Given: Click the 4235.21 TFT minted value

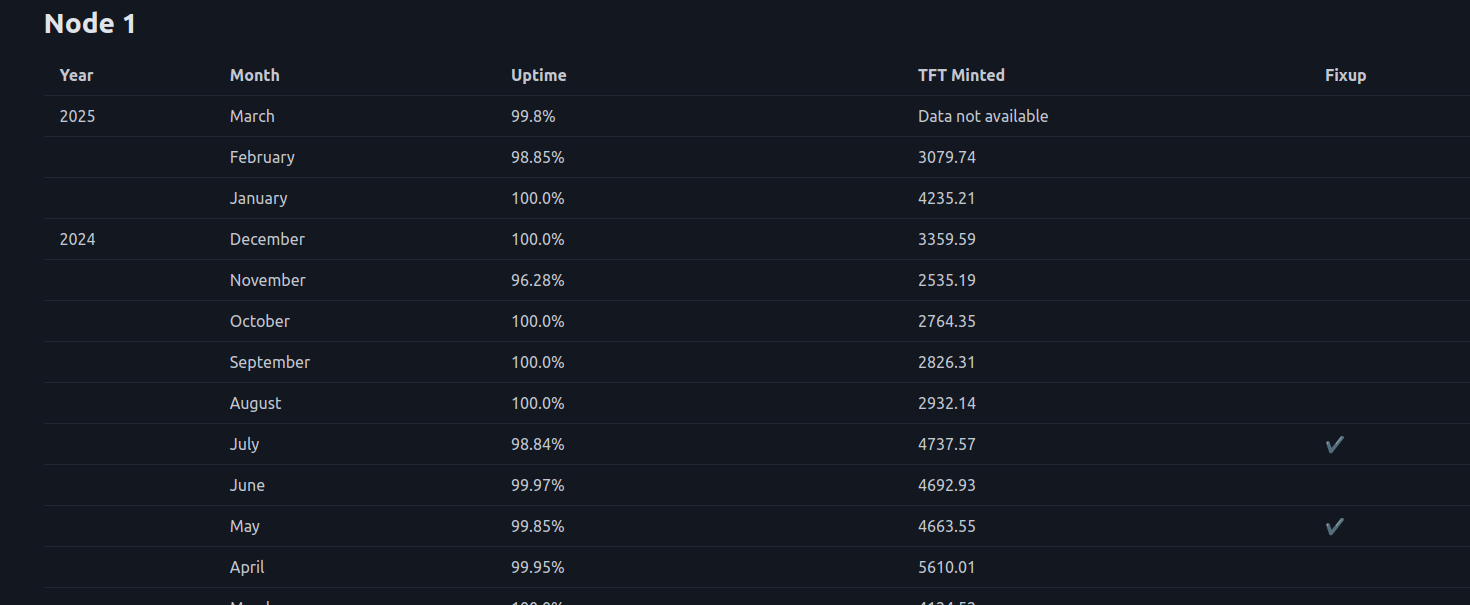Looking at the screenshot, I should coord(946,198).
